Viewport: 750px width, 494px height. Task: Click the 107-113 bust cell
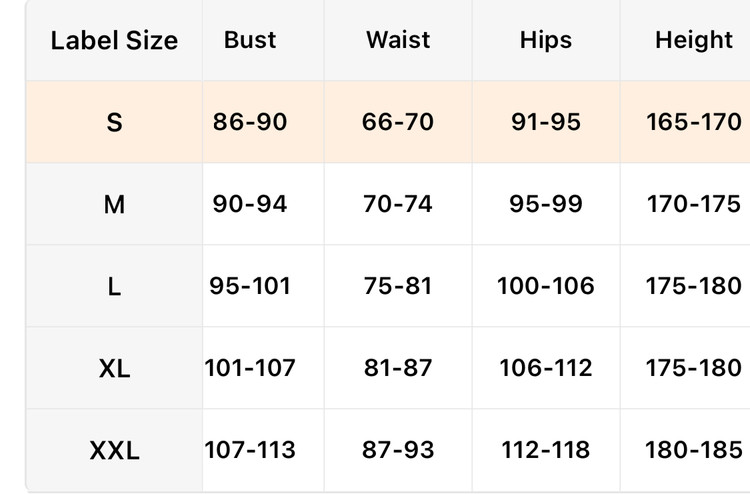(x=250, y=450)
